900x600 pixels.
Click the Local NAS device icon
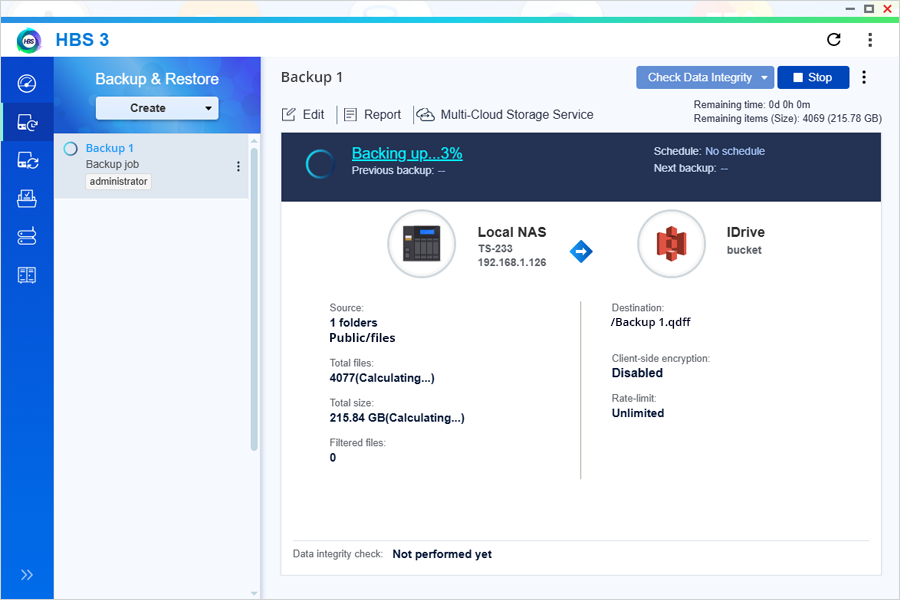click(422, 243)
